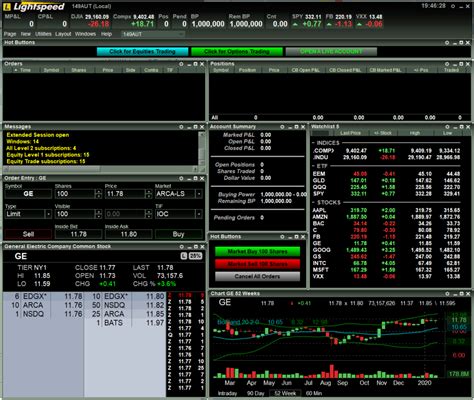Click the Market Sell 100 Shares hot button
The height and width of the screenshot is (400, 474).
tap(257, 264)
